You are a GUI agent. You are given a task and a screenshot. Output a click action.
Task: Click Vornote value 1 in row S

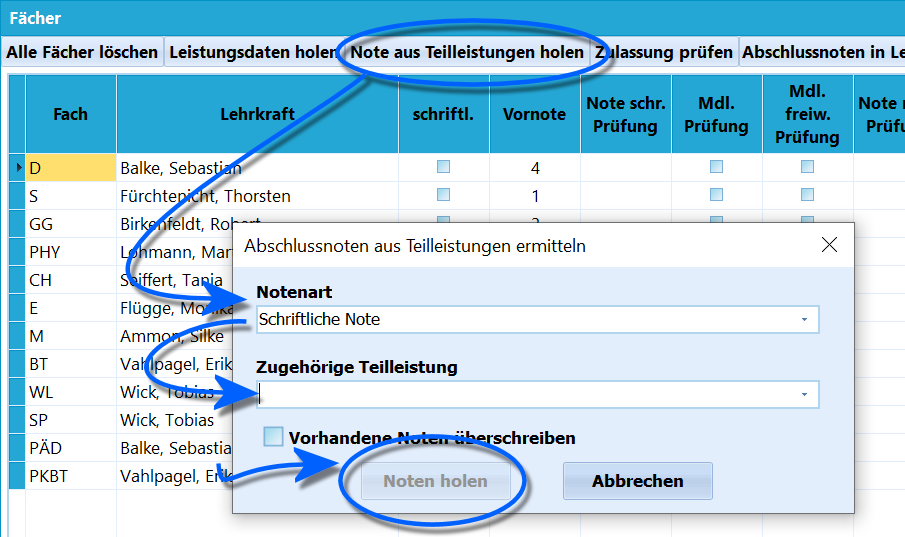[x=535, y=196]
